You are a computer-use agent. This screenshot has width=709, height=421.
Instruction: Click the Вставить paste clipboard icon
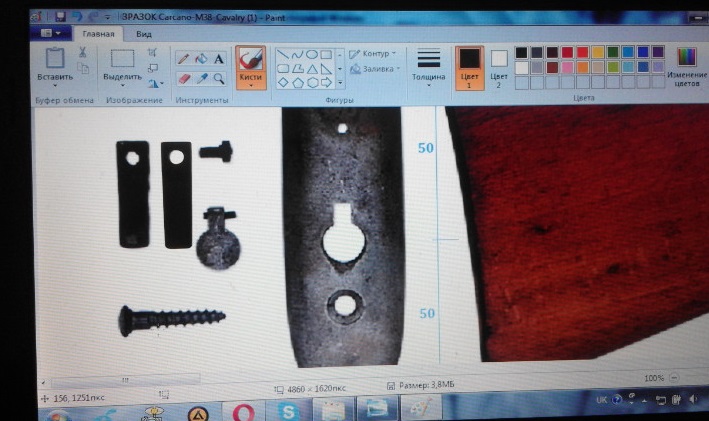click(55, 59)
